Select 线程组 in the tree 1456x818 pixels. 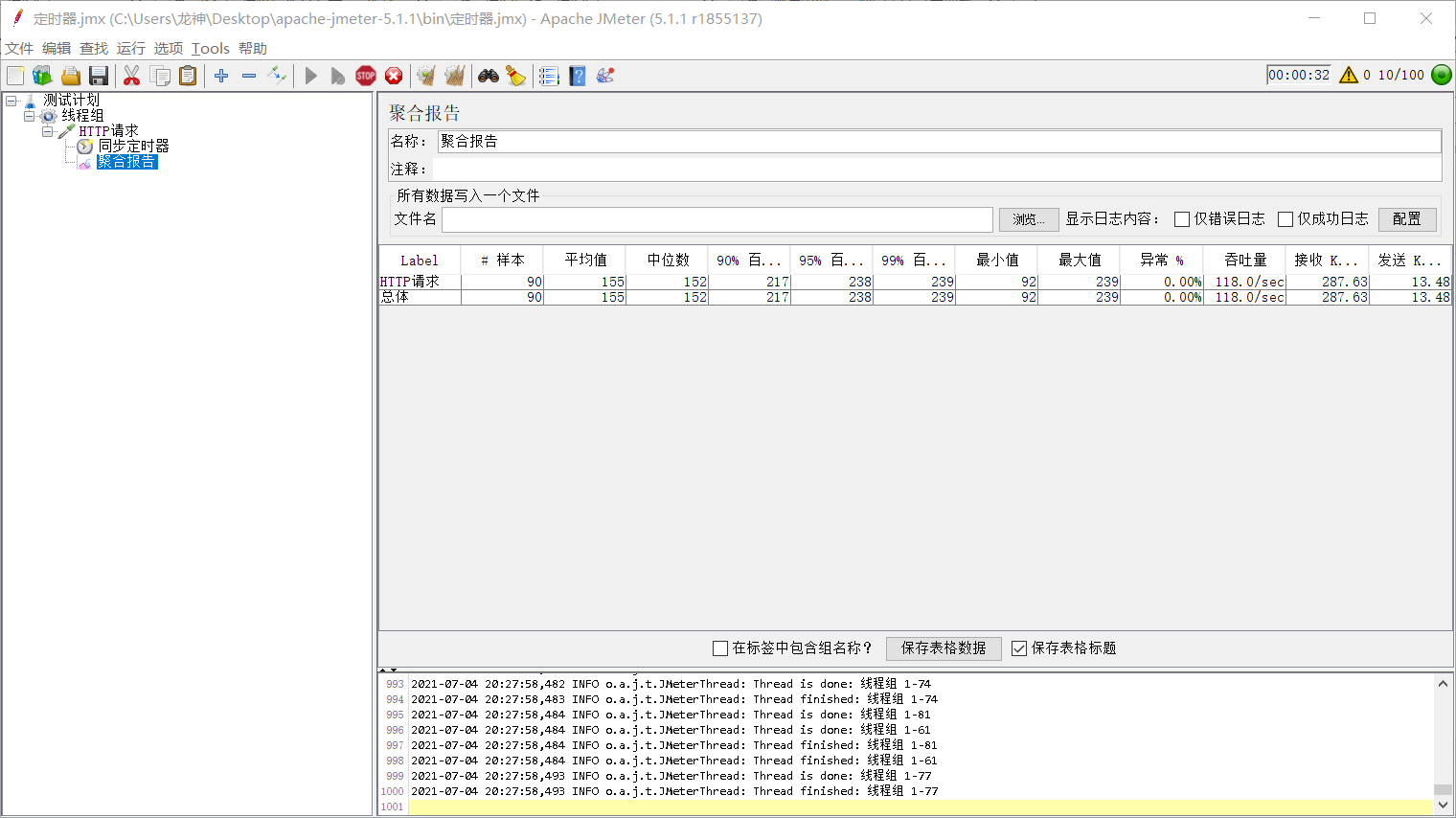[x=82, y=116]
